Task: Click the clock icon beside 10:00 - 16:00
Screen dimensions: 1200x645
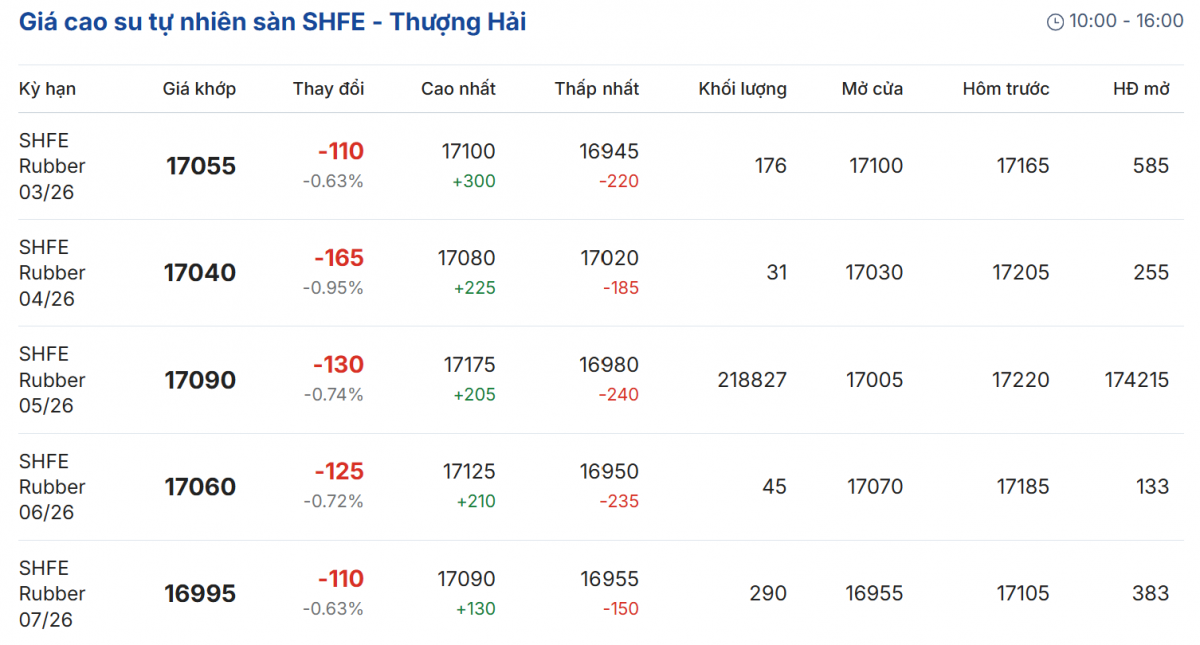Action: [1055, 22]
